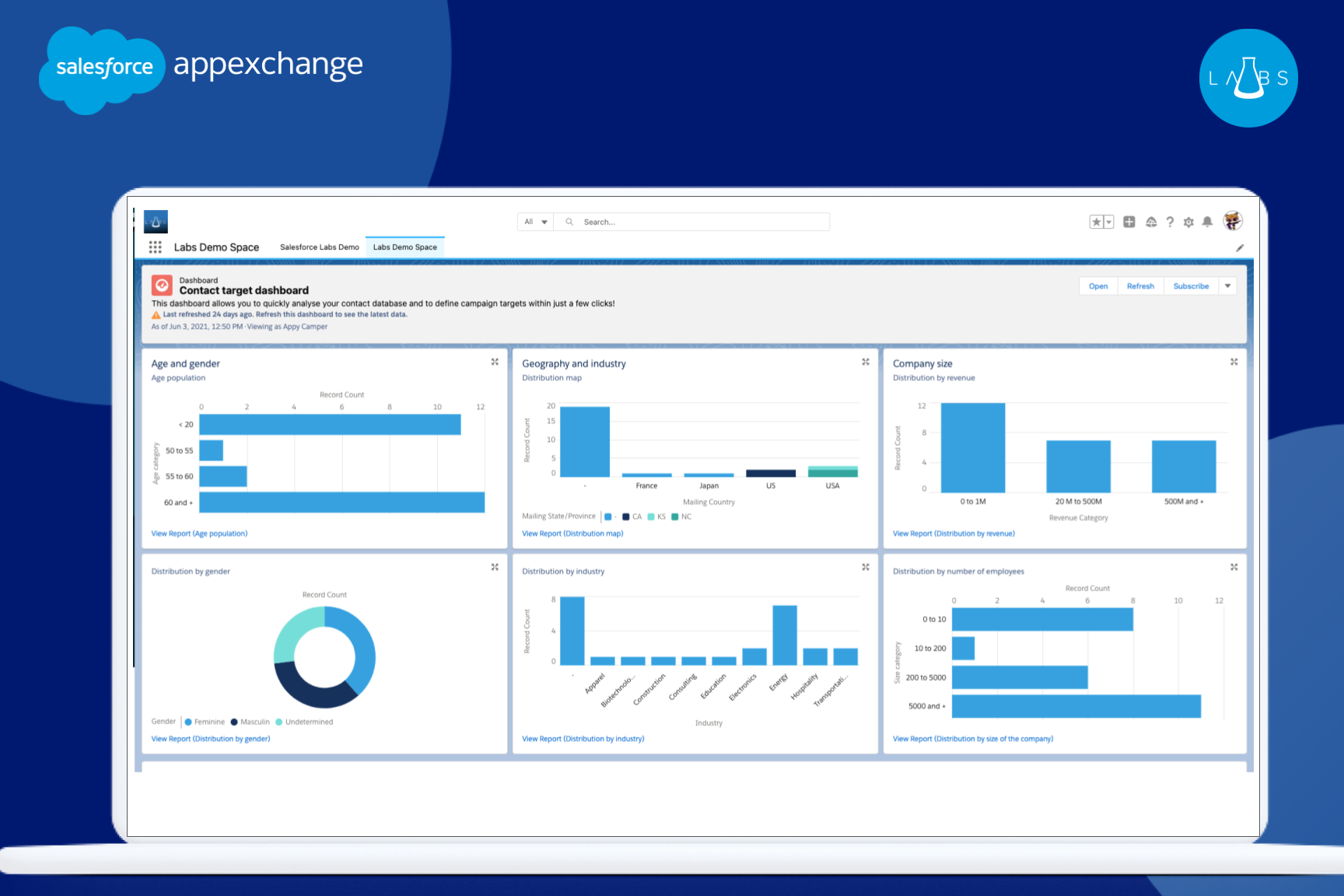Image resolution: width=1344 pixels, height=896 pixels.
Task: Click the Setup gear icon
Action: click(1189, 222)
